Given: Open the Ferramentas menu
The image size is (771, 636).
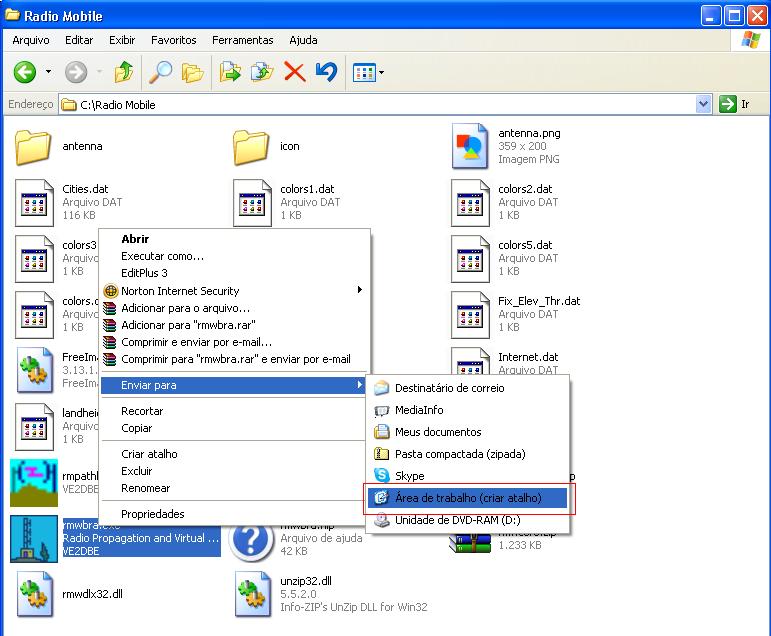Looking at the screenshot, I should point(242,40).
